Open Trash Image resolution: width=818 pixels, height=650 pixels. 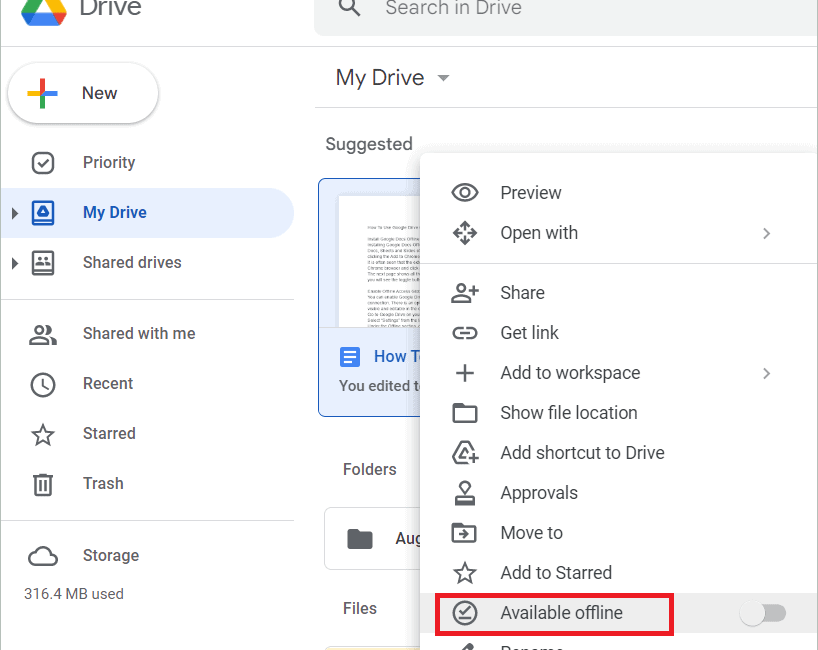pyautogui.click(x=103, y=484)
